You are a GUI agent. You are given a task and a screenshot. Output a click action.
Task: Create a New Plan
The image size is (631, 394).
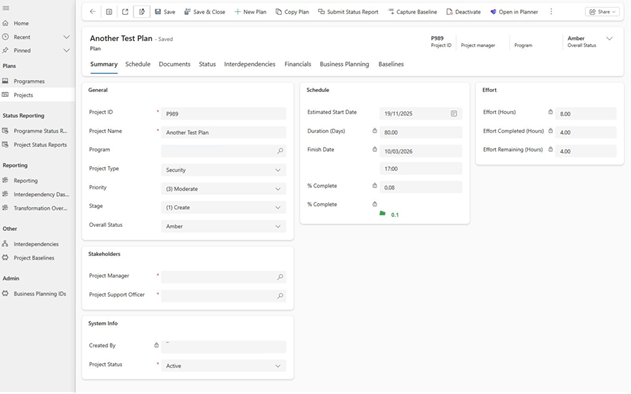click(250, 12)
